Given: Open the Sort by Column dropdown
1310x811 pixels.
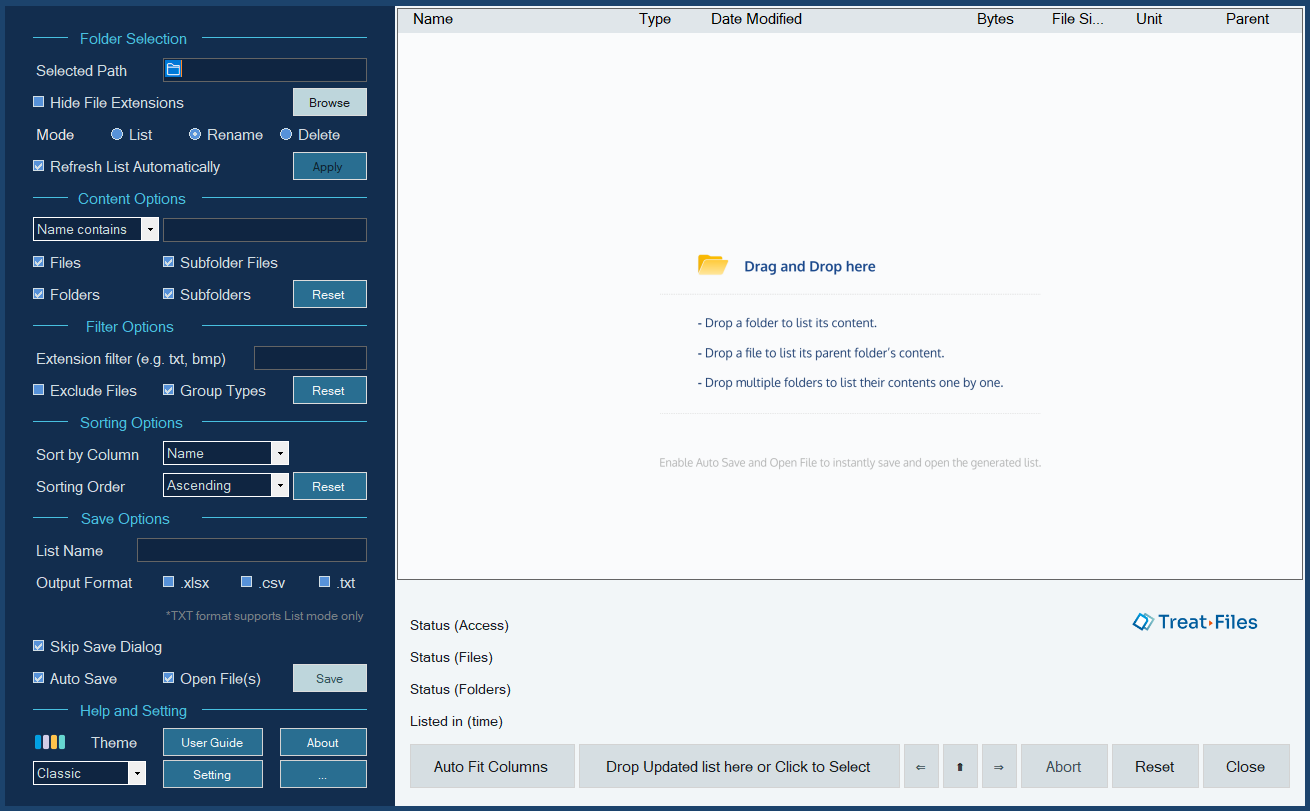Looking at the screenshot, I should point(226,453).
